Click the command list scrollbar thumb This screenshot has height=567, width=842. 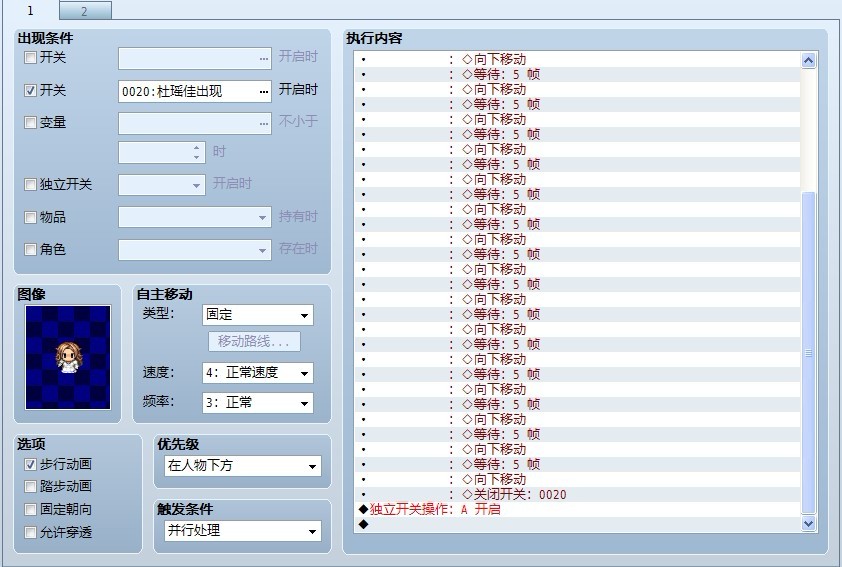(x=808, y=353)
